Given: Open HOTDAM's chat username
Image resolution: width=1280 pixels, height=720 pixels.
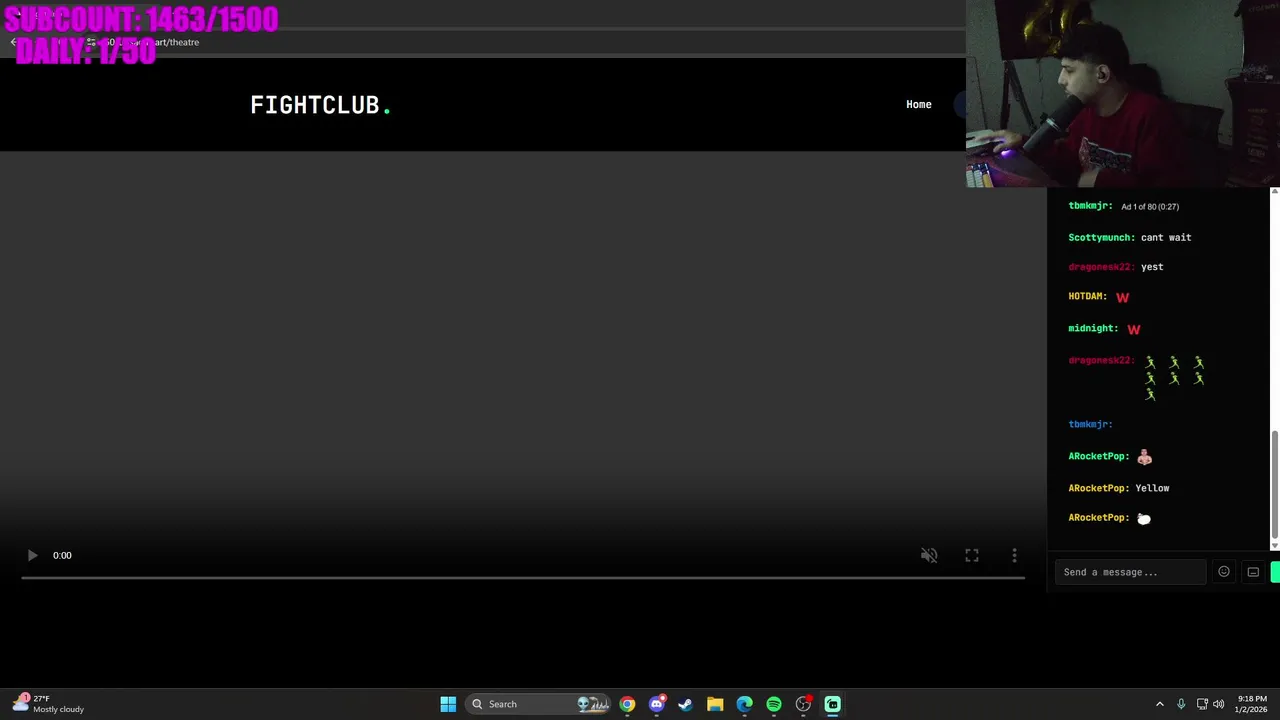Looking at the screenshot, I should coord(1087,296).
